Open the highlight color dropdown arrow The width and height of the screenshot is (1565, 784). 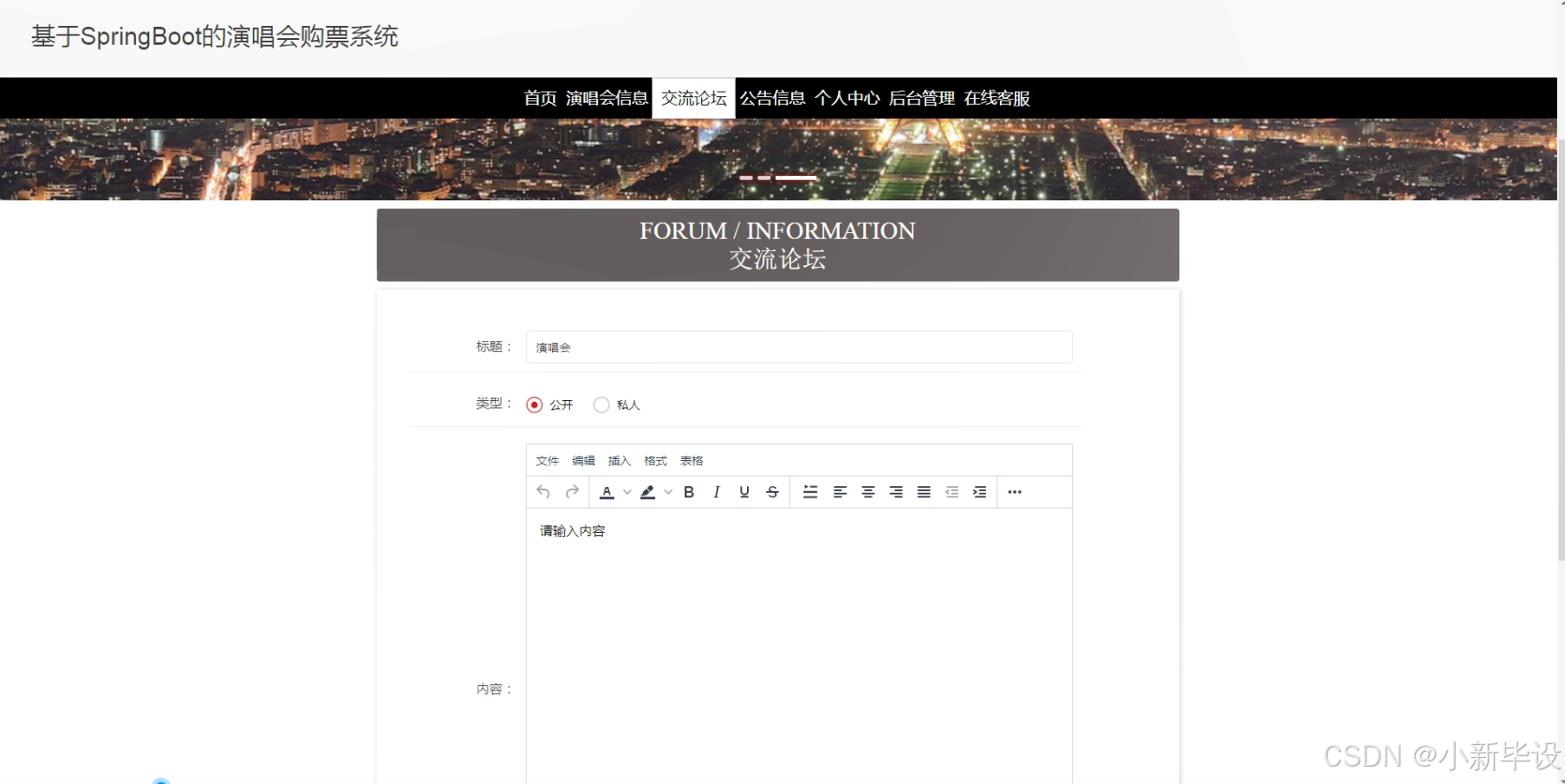click(x=667, y=492)
